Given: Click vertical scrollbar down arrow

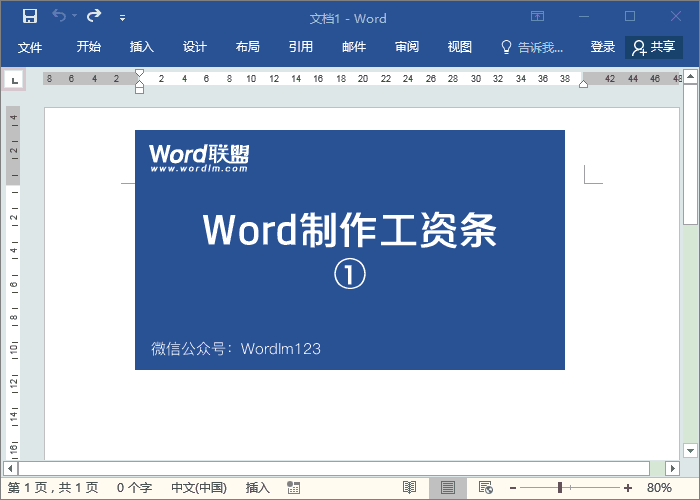Looking at the screenshot, I should 691,450.
